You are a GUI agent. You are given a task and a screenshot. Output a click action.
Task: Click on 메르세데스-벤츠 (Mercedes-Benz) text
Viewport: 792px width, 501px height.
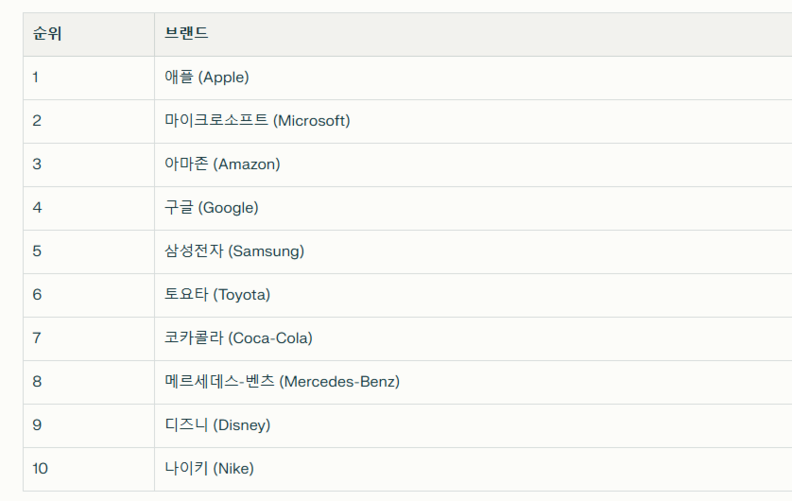(282, 382)
